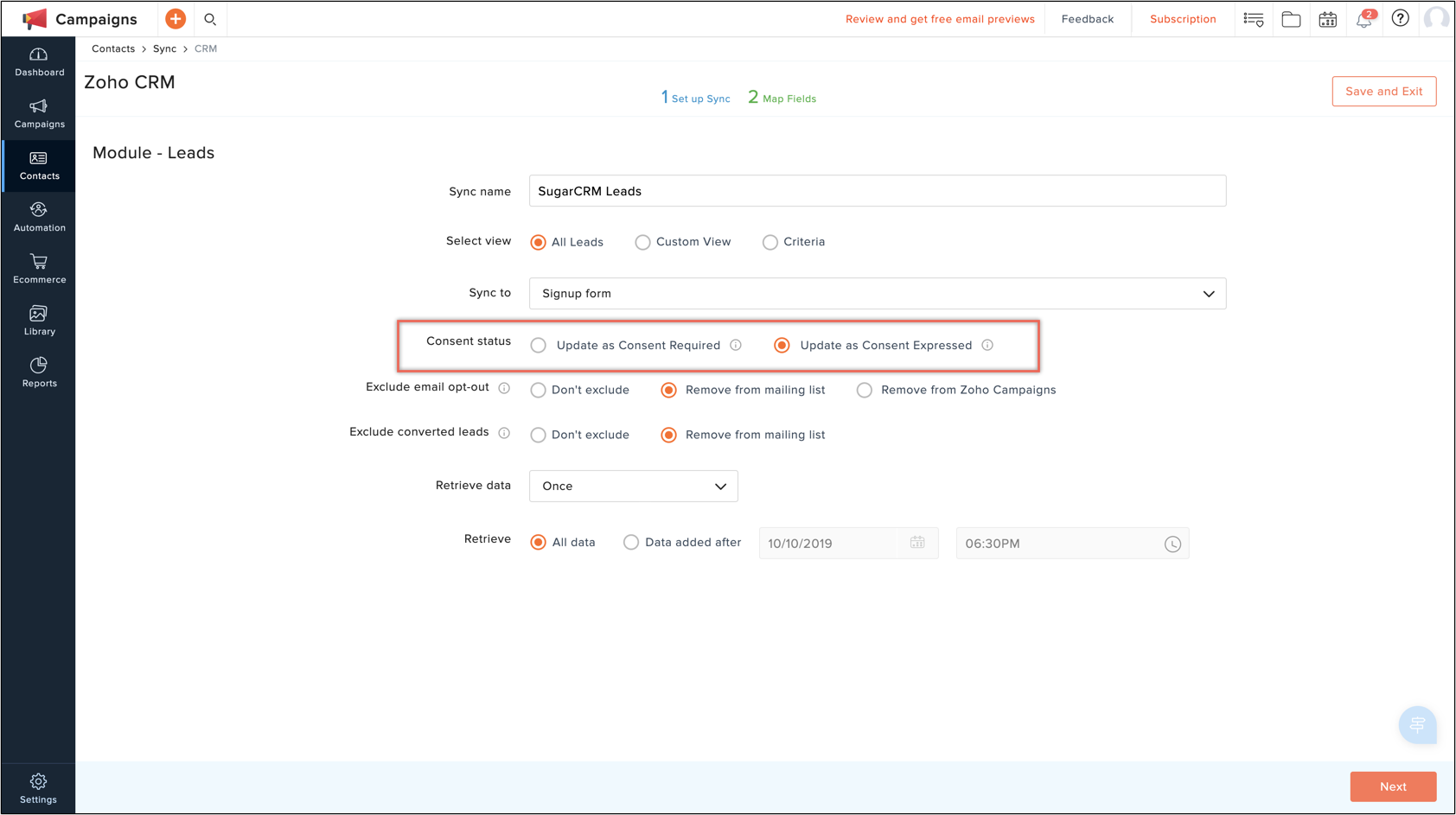The height and width of the screenshot is (815, 1456).
Task: Go to step 2 Map Fields
Action: coord(782,98)
